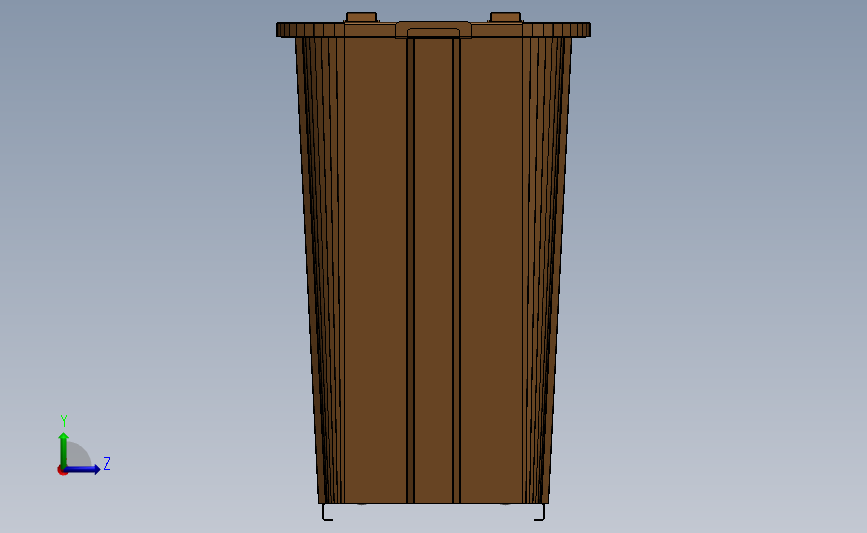Click the green Y axis arrow of the triad

(64, 451)
